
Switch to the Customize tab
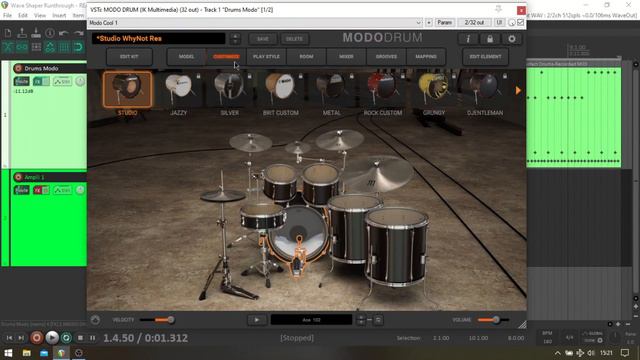point(226,57)
